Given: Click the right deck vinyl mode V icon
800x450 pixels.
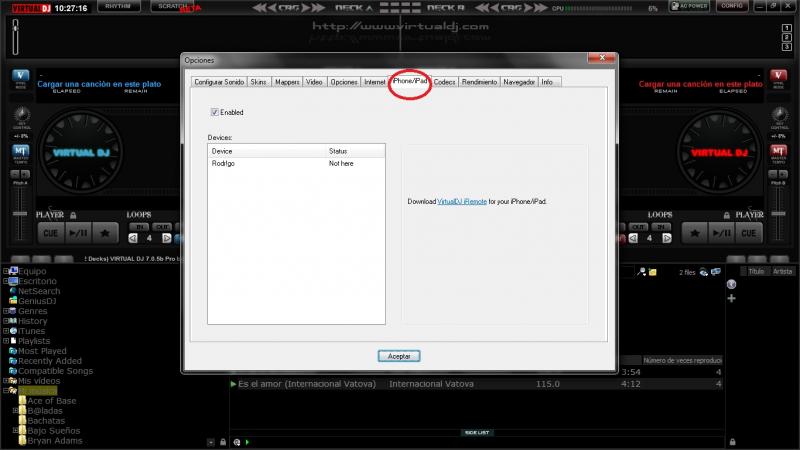Looking at the screenshot, I should (778, 76).
